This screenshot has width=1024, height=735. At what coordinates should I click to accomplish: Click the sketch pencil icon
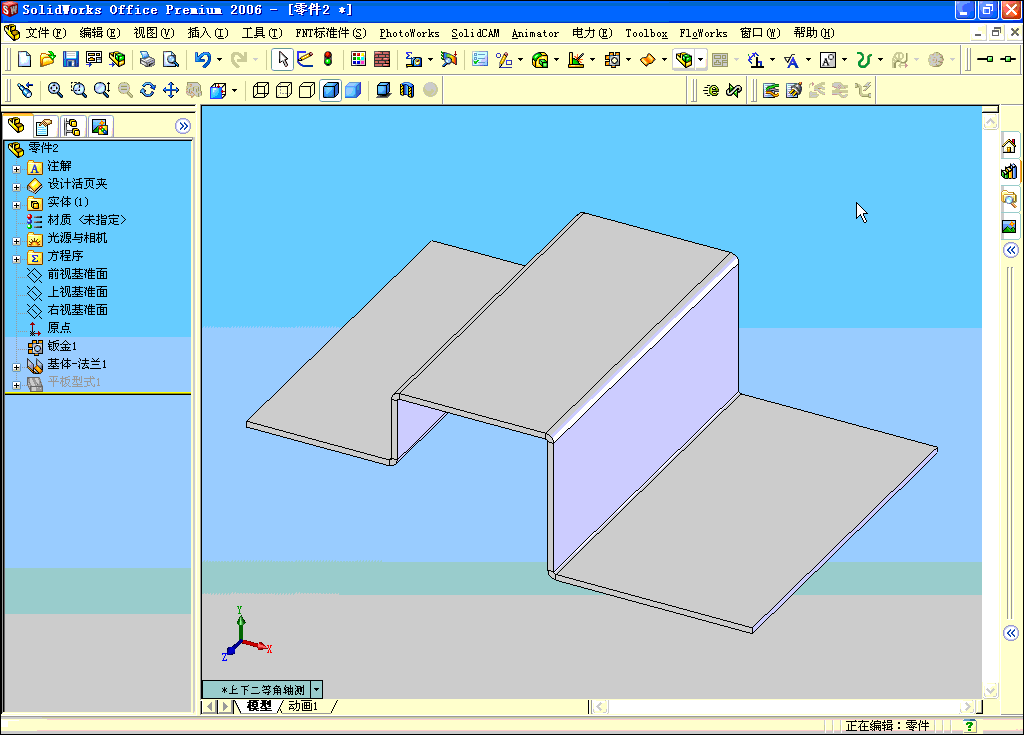pos(305,59)
